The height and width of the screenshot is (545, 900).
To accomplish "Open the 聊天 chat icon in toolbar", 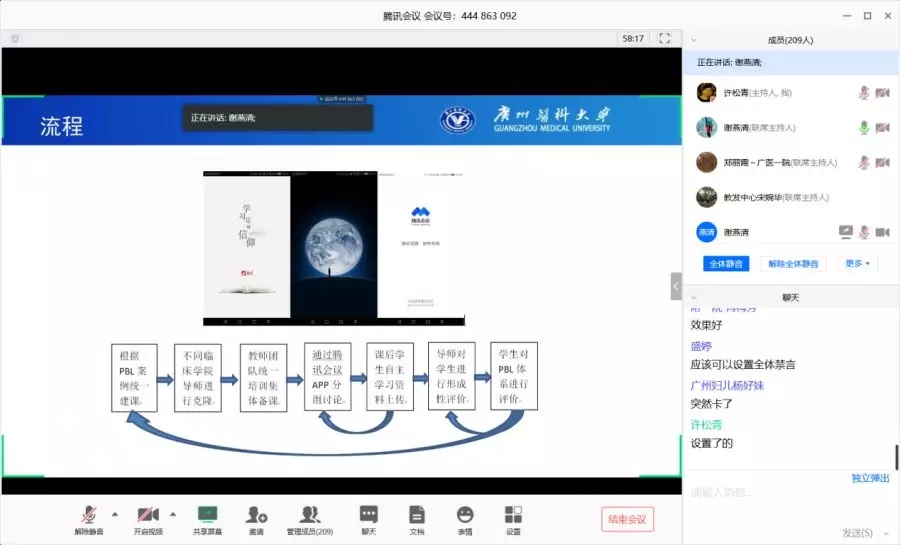I will pos(368,514).
